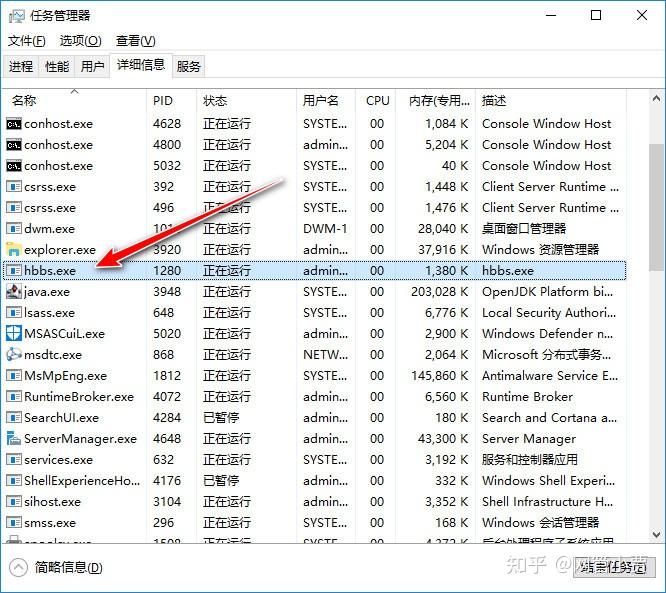Click the 结束任务 button

click(614, 567)
